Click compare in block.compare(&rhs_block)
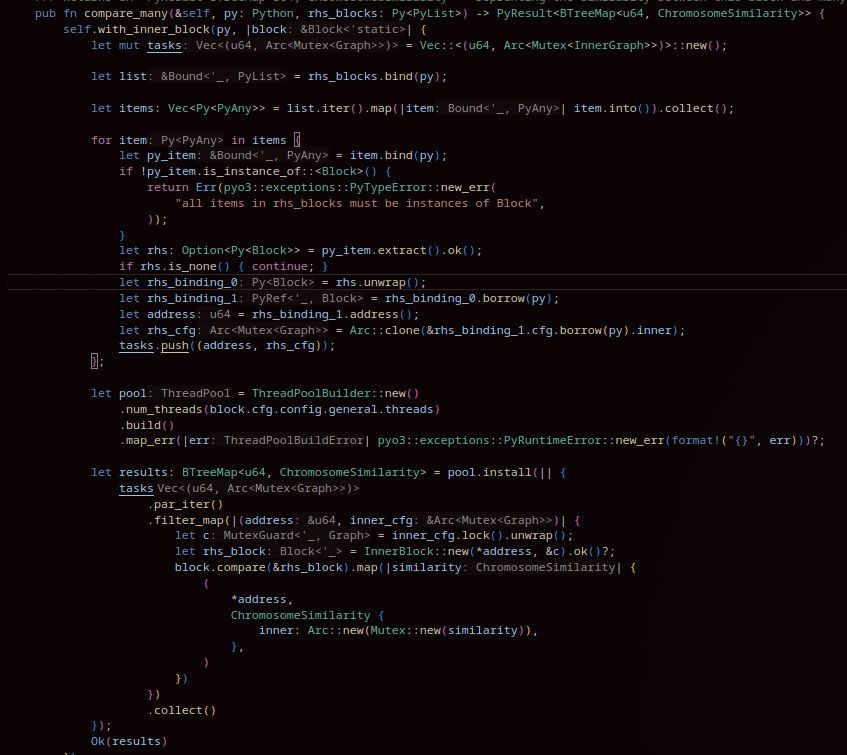 click(241, 568)
